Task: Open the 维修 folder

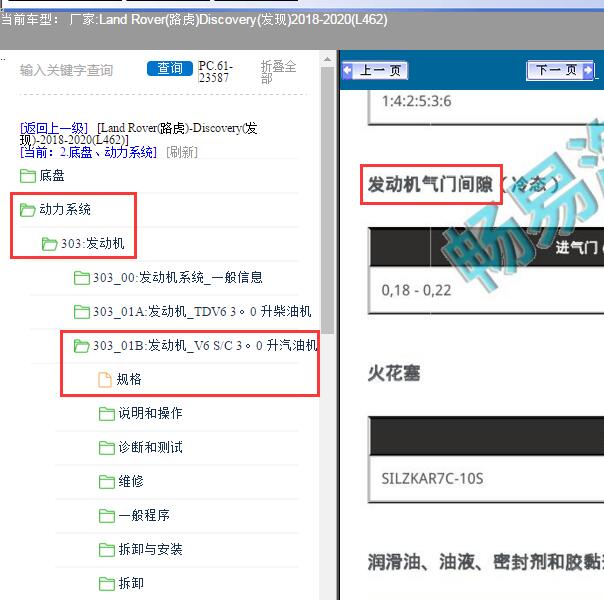Action: [131, 481]
